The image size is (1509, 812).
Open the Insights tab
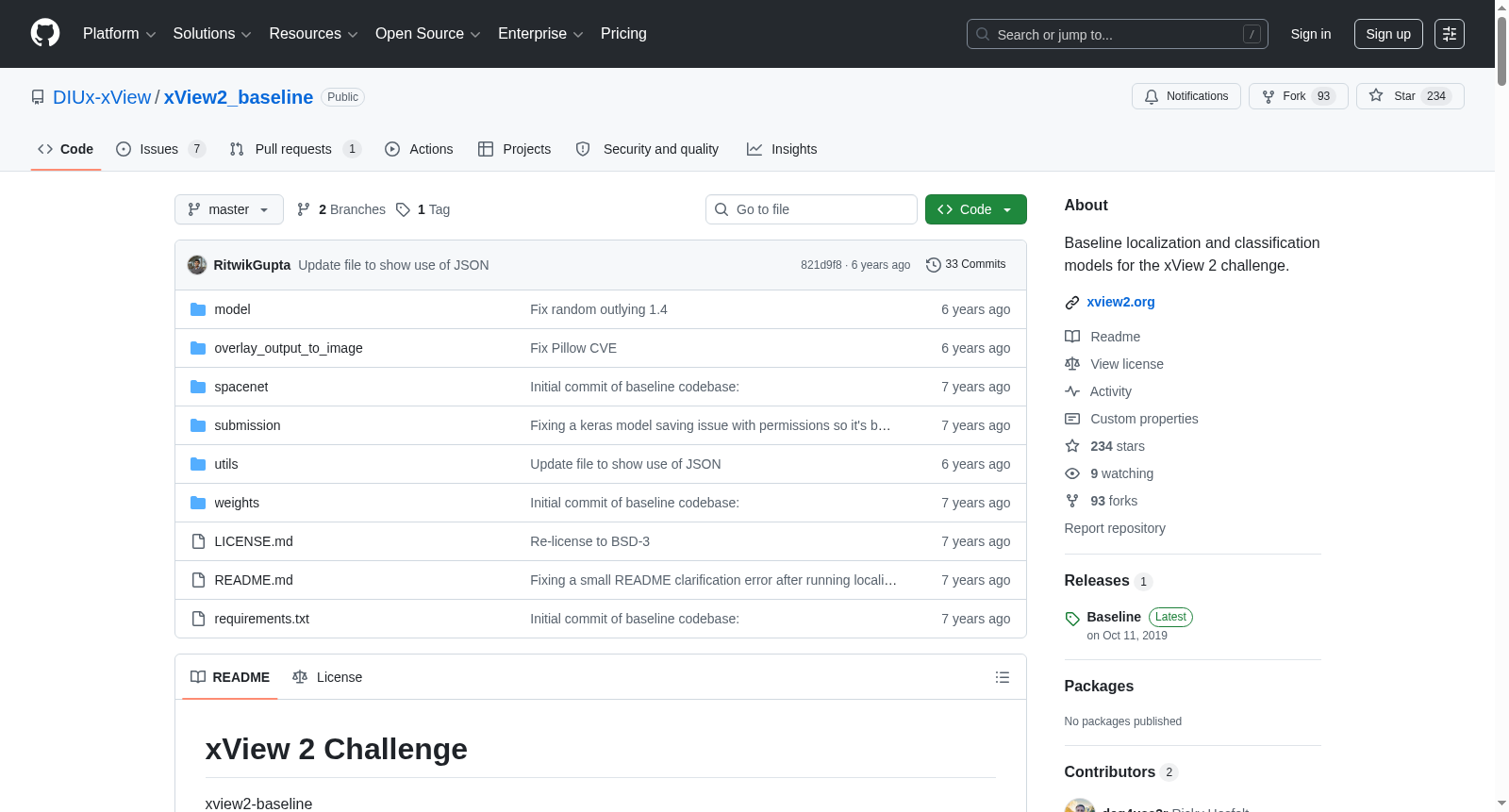(x=782, y=149)
